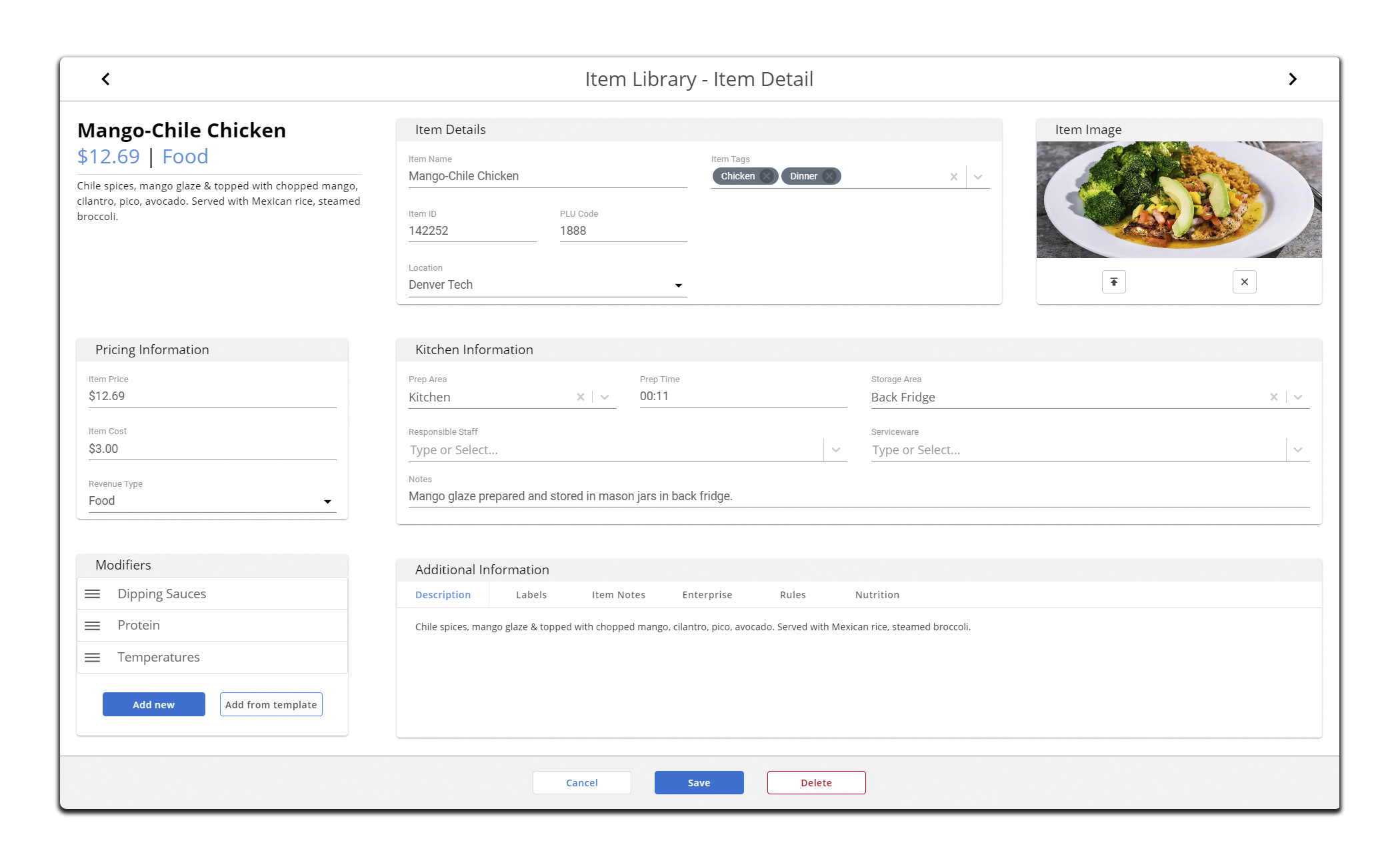Cancel the item changes
The width and height of the screenshot is (1400, 867).
582,782
